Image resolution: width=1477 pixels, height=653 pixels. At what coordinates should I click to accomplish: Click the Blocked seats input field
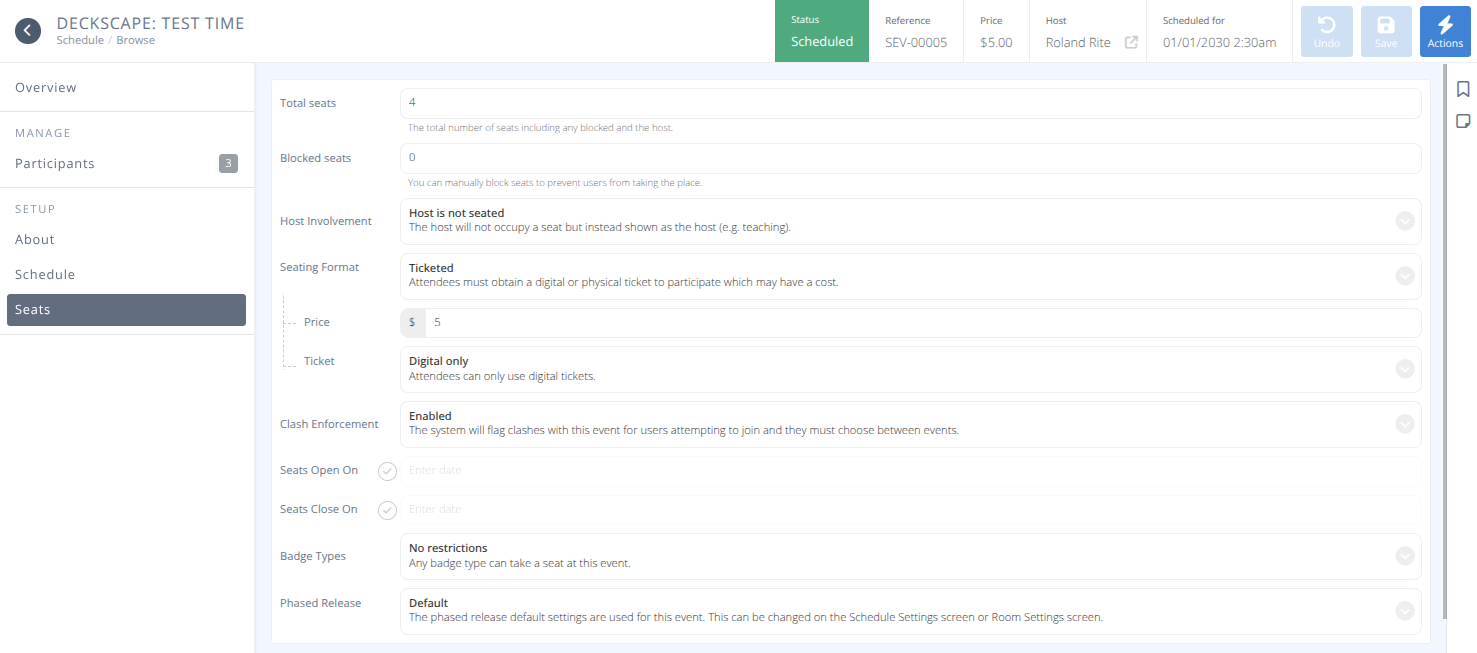tap(910, 158)
